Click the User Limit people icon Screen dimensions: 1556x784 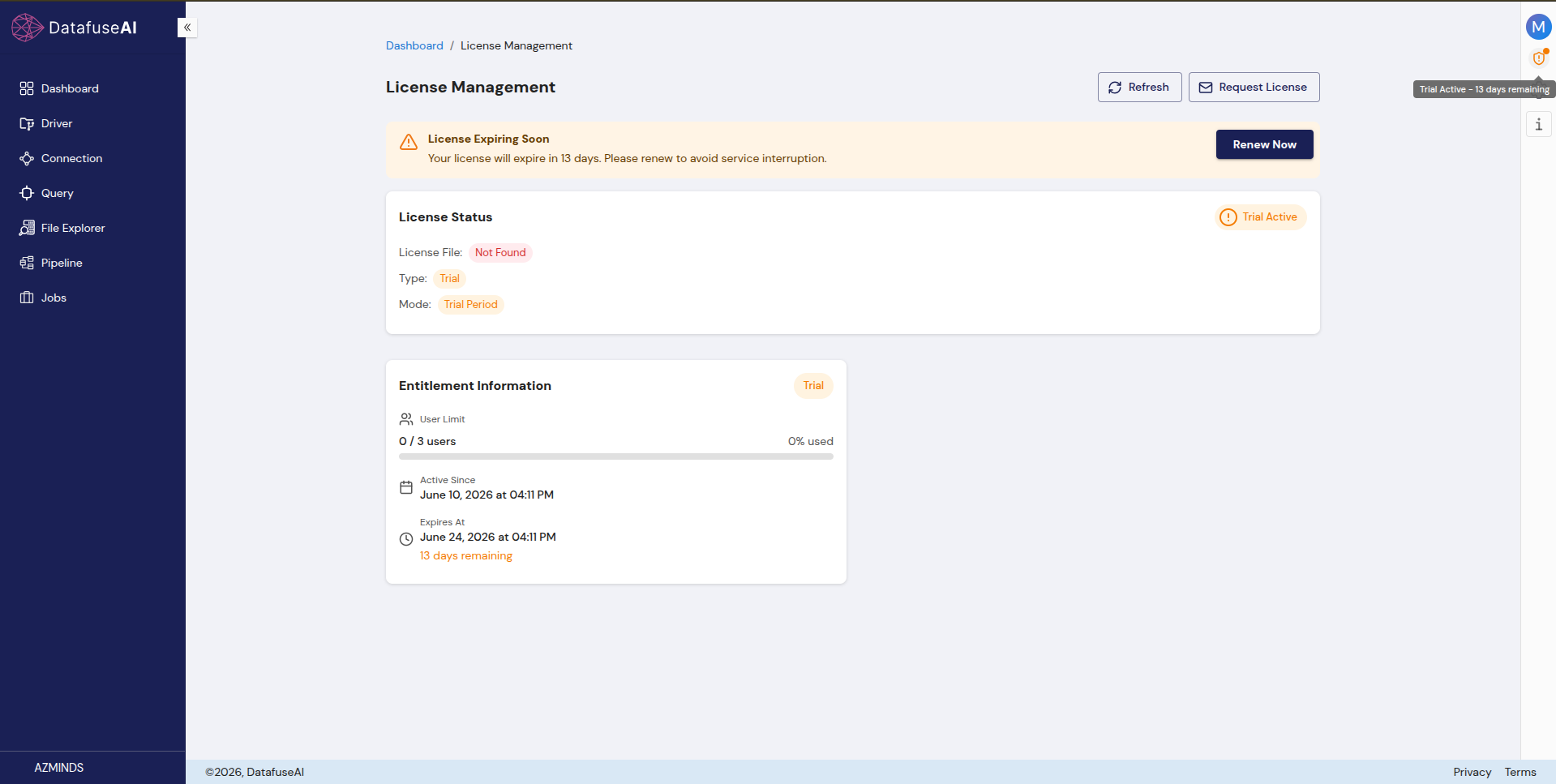(406, 419)
